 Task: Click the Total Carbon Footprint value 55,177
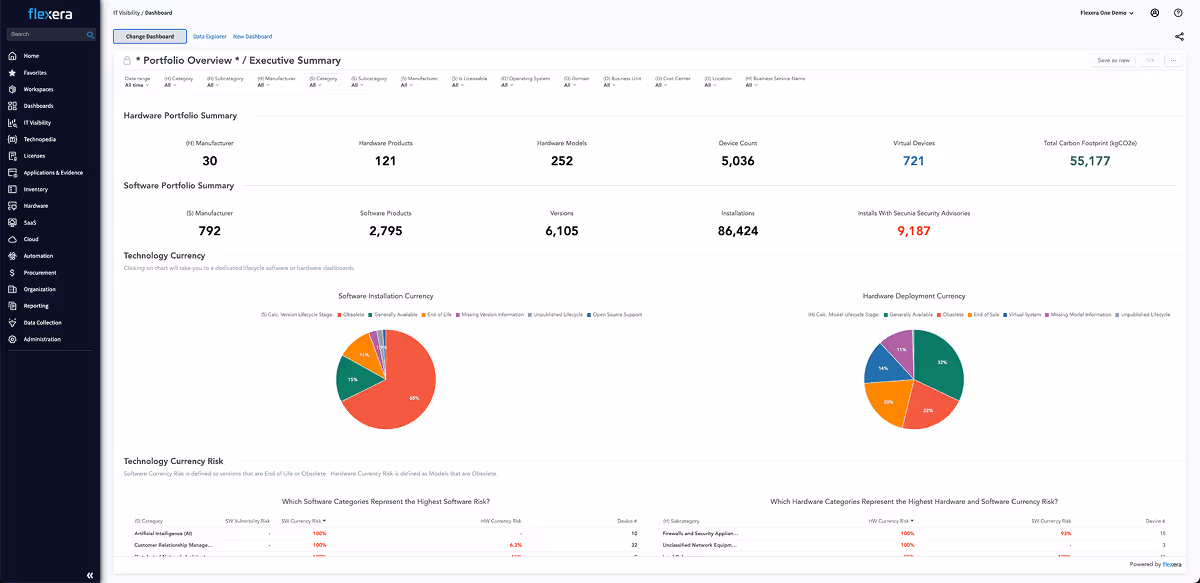(1089, 161)
